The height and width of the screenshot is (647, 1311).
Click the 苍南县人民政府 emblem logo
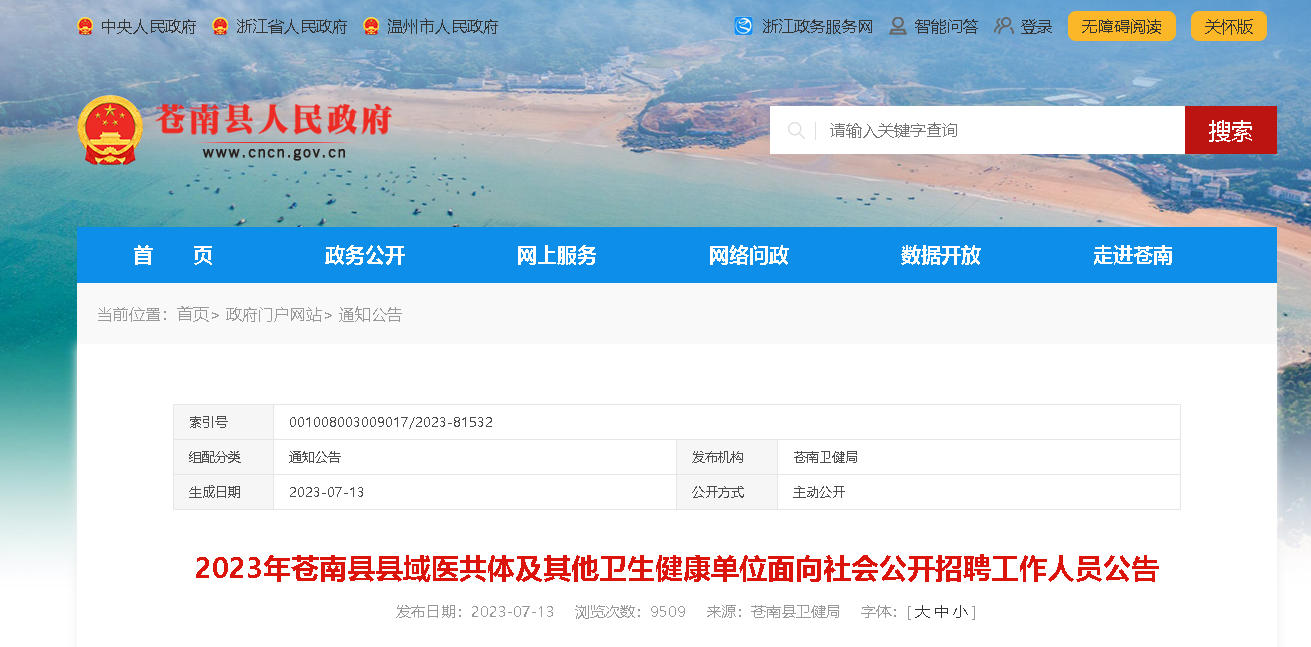(x=110, y=130)
